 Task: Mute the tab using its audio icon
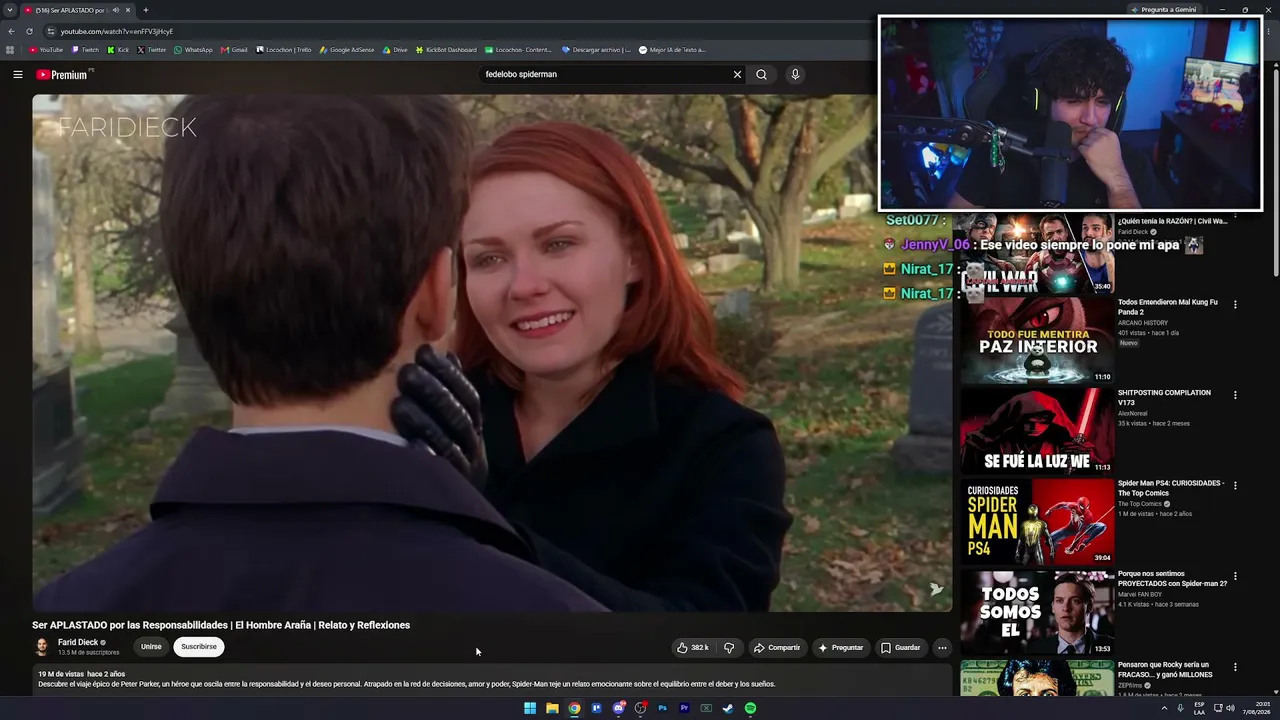[116, 10]
